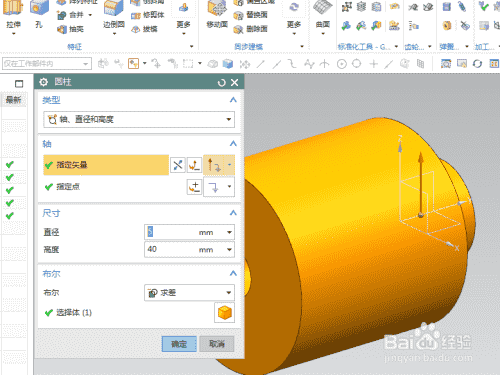Collapse the 尺寸 section chevron
This screenshot has height=375, width=500.
coord(233,213)
